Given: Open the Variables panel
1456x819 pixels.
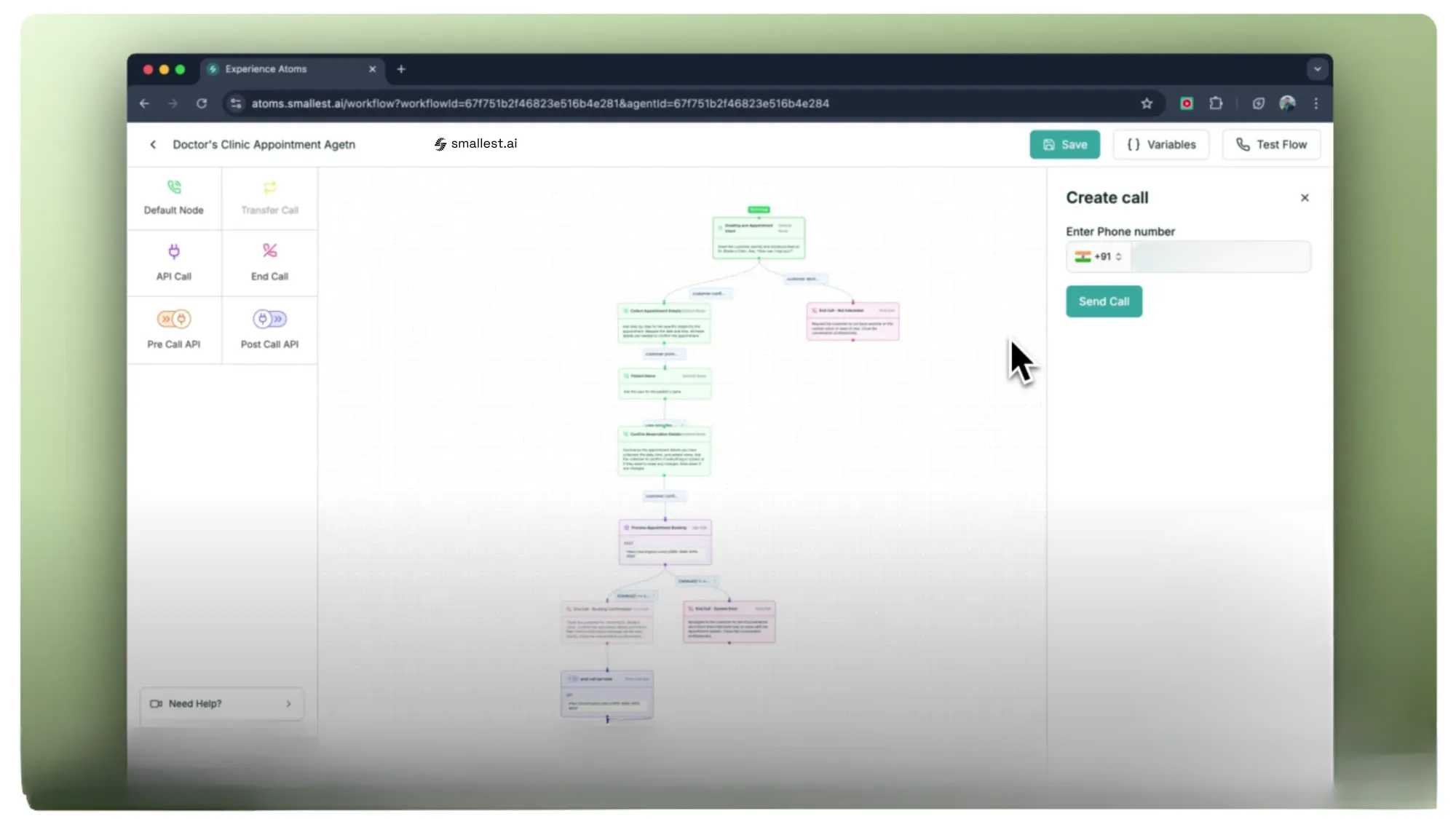Looking at the screenshot, I should pyautogui.click(x=1160, y=145).
